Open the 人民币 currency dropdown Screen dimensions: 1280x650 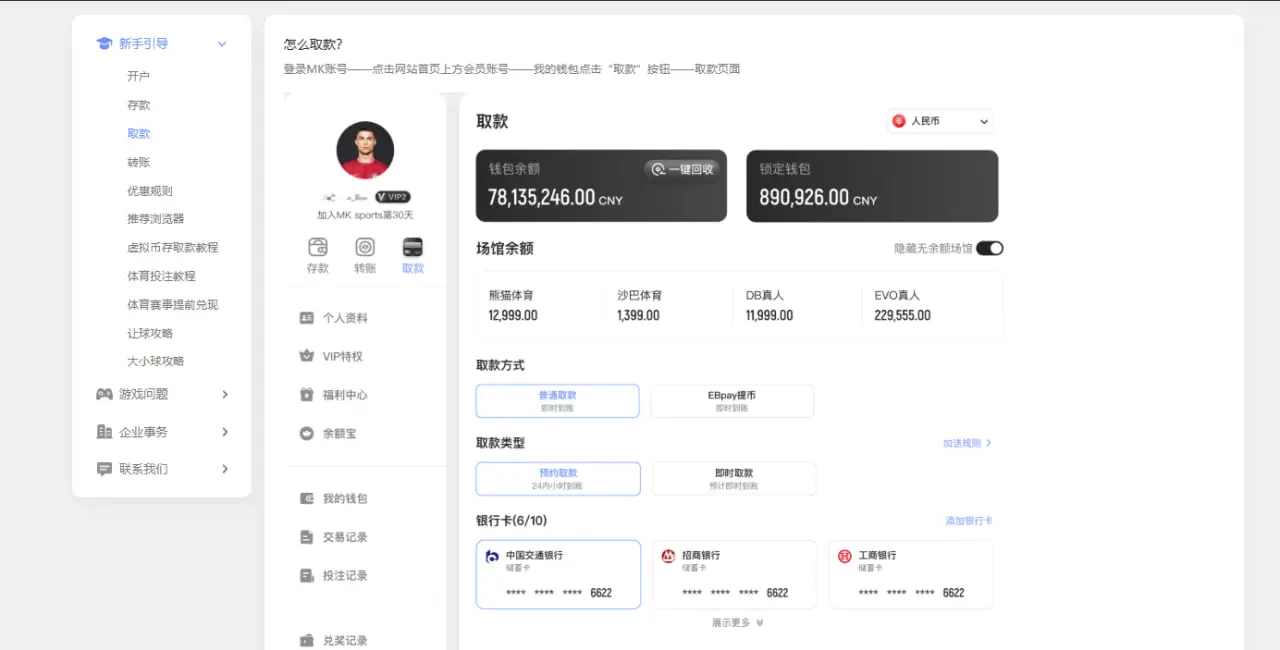point(940,121)
